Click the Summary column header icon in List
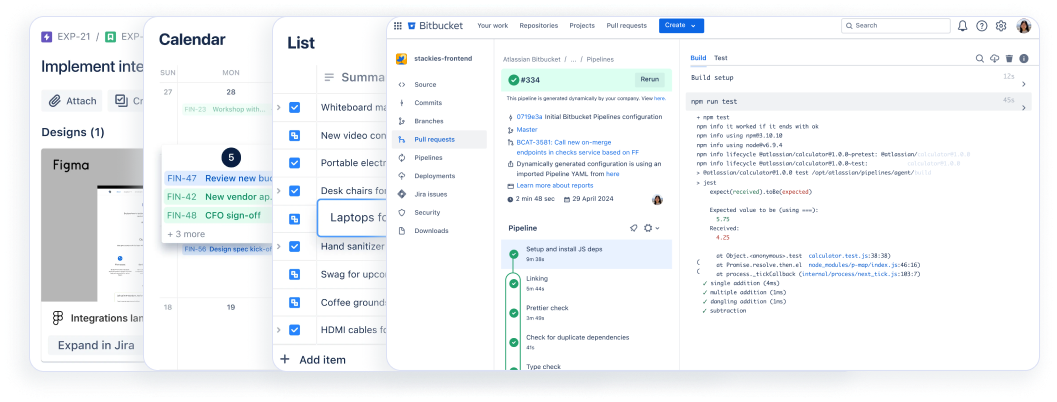 [x=329, y=78]
